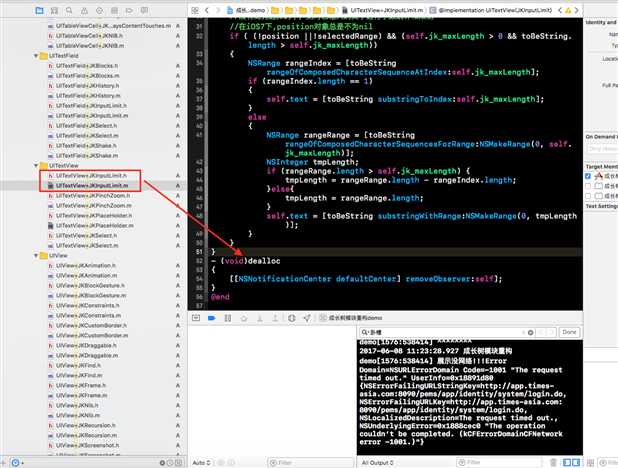618x468 pixels.
Task: Go forward with the jump bar right arrow
Action: pos(218,11)
